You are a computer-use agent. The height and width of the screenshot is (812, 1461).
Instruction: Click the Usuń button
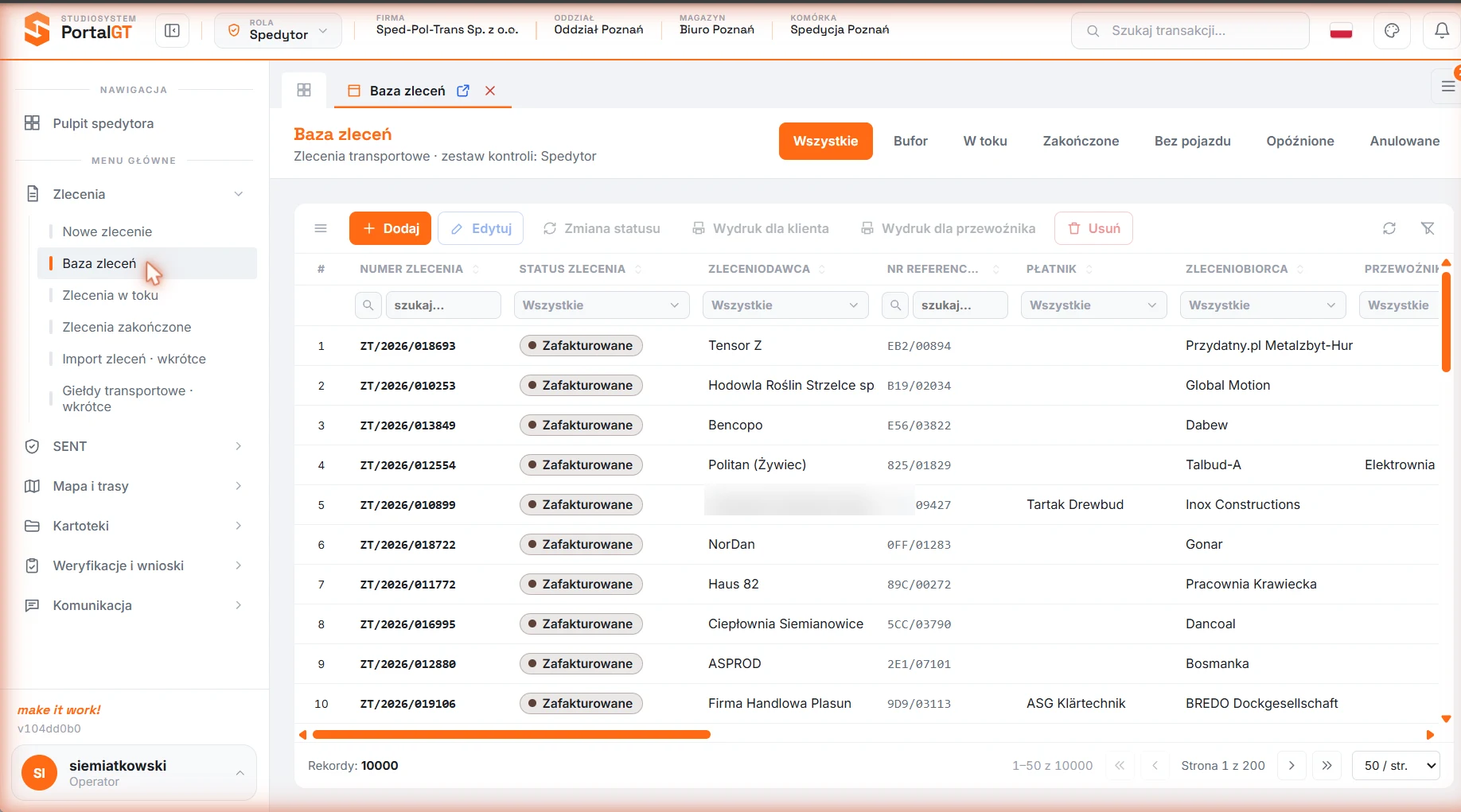pyautogui.click(x=1093, y=228)
